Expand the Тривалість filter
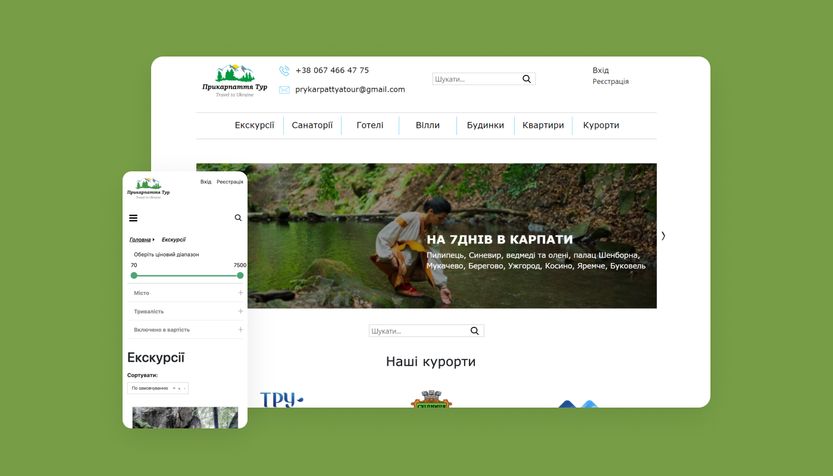This screenshot has width=833, height=476. pyautogui.click(x=241, y=311)
